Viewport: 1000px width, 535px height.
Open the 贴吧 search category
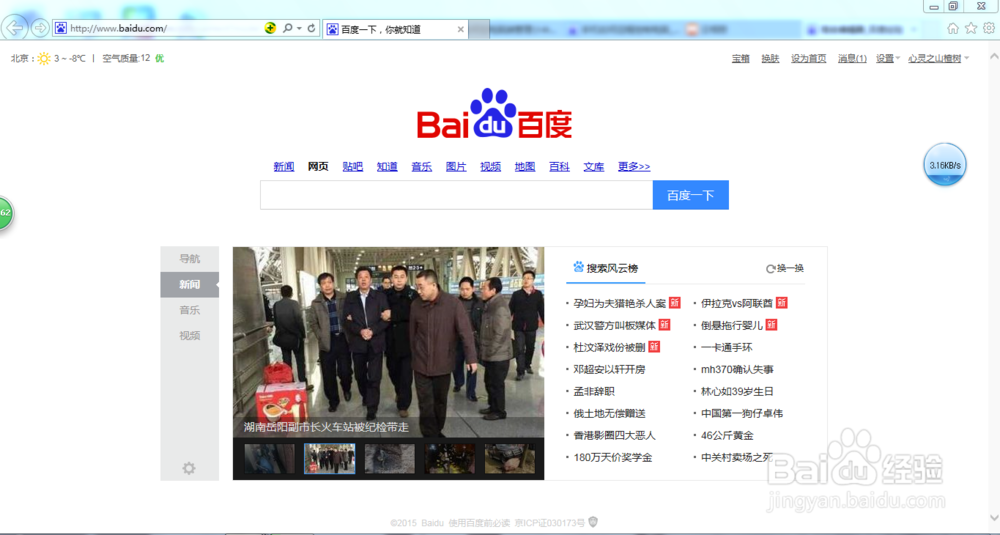point(352,166)
